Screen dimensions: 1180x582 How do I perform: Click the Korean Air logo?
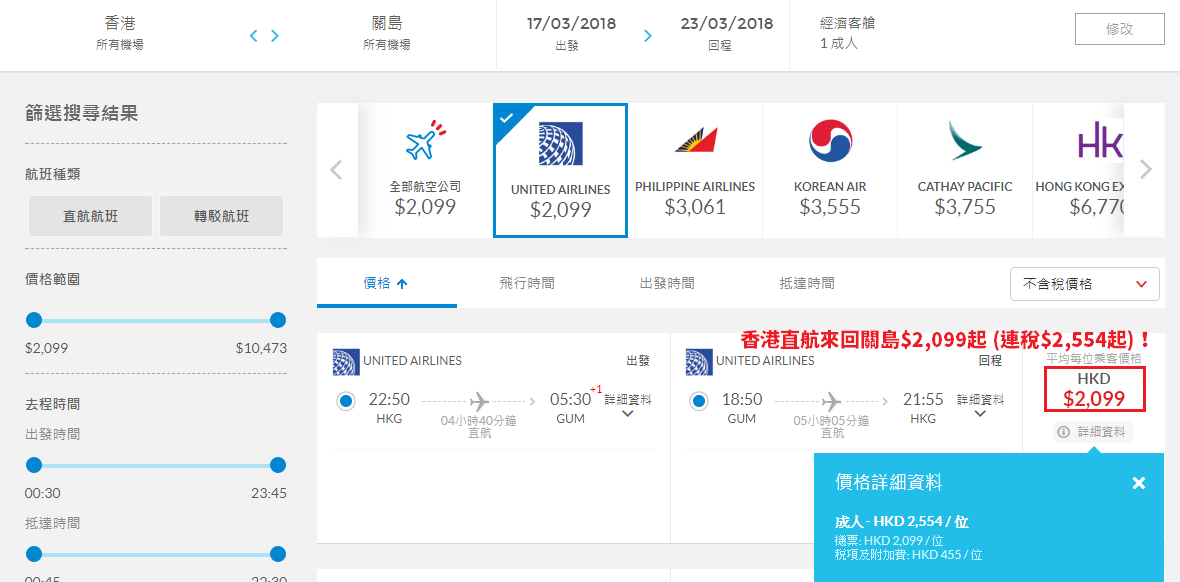pos(830,141)
